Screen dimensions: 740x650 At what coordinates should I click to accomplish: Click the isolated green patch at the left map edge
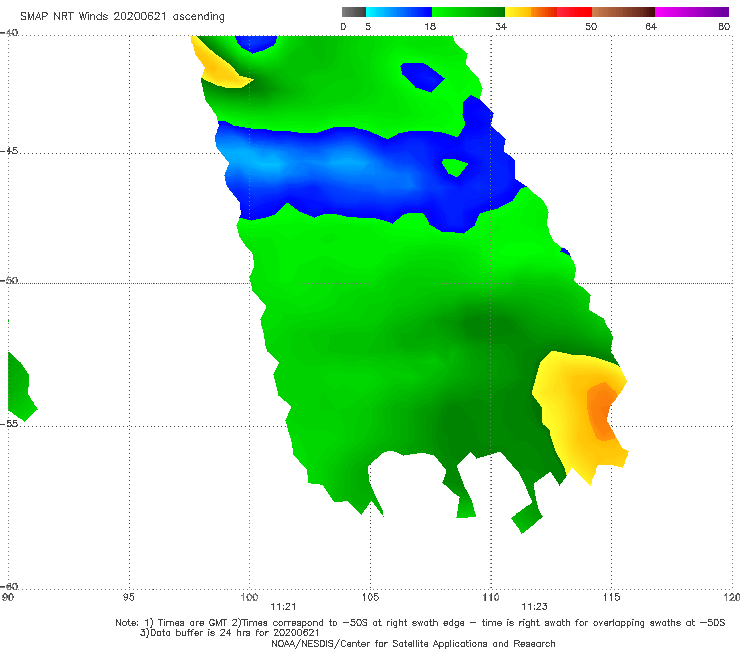click(20, 387)
